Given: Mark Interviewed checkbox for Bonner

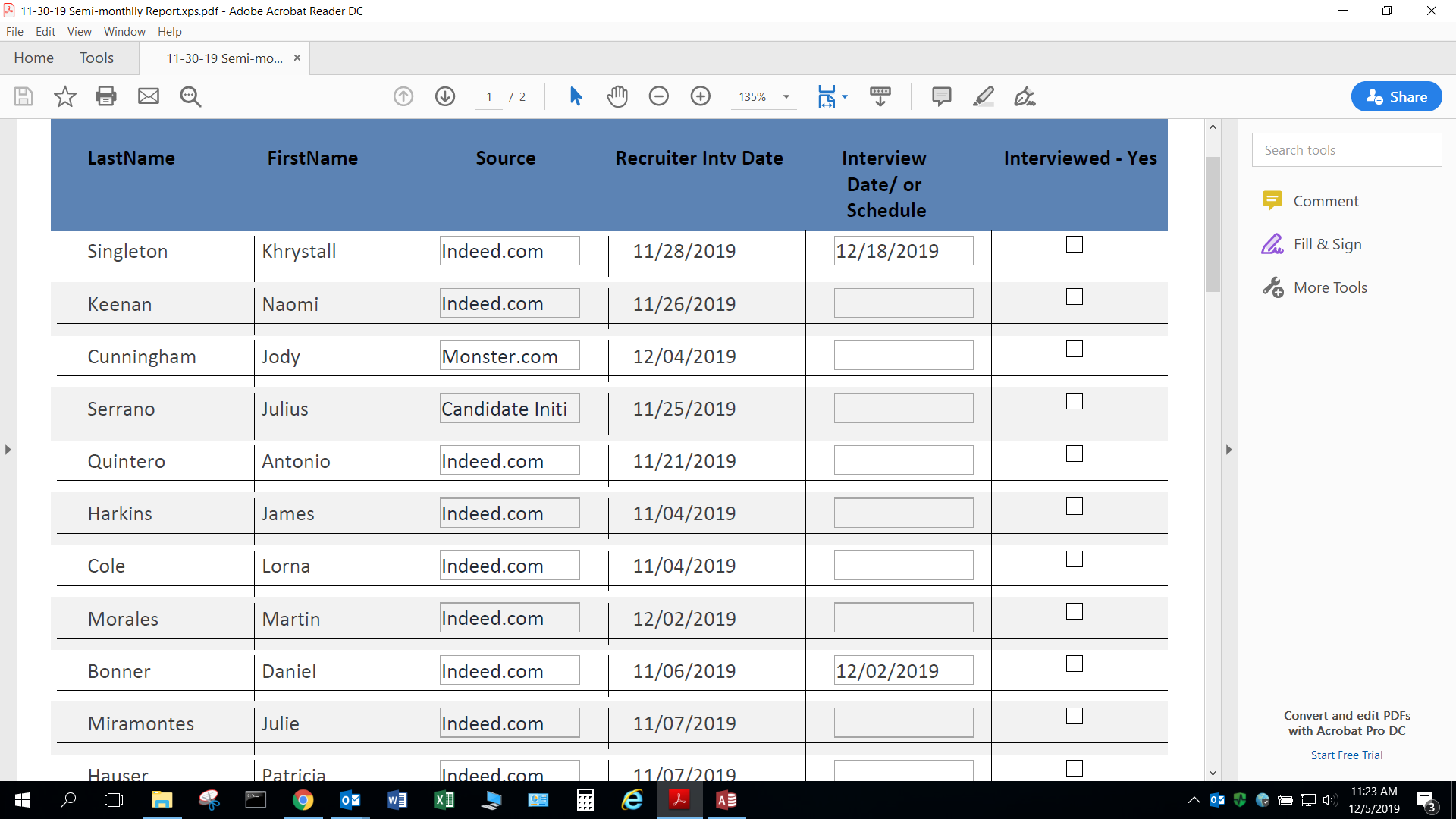Looking at the screenshot, I should click(1075, 664).
